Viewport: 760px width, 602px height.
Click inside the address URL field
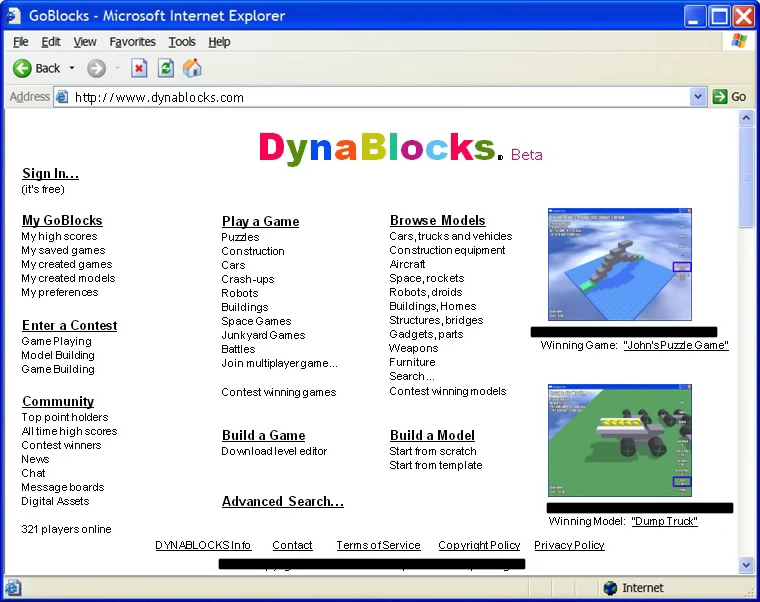[380, 97]
